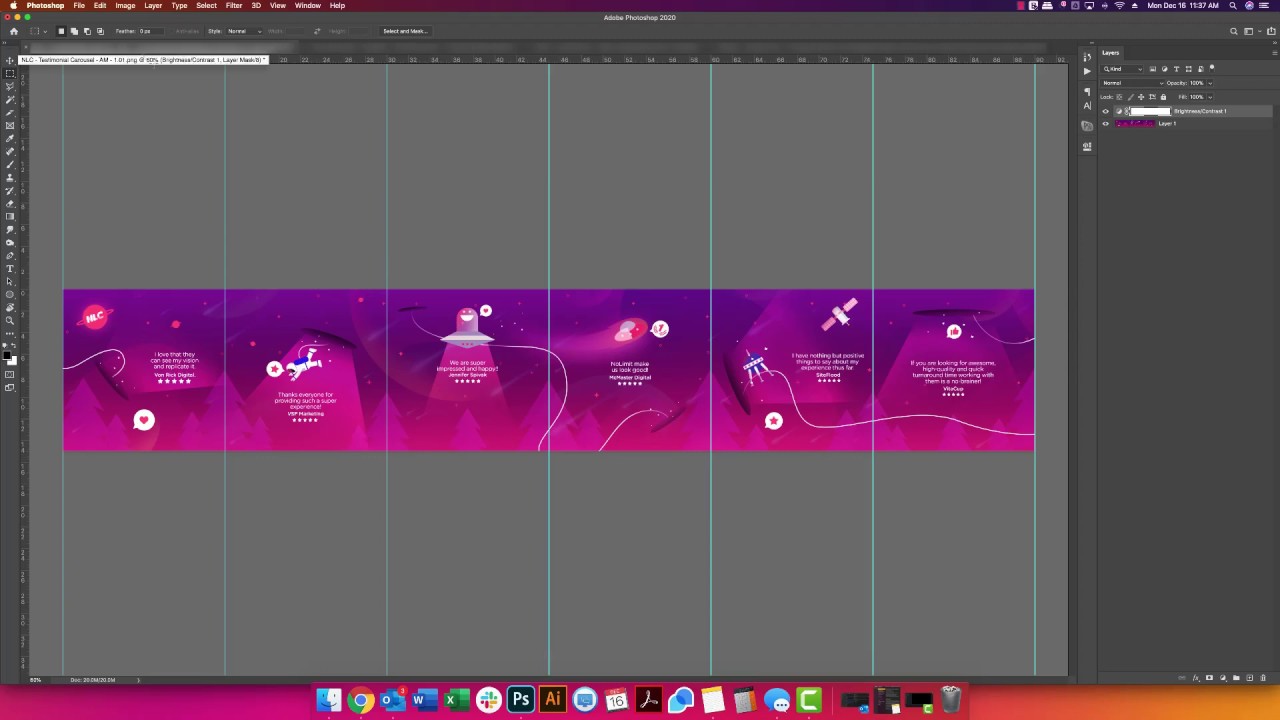This screenshot has height=720, width=1280.
Task: Hide the Layer 1 layer
Action: click(1106, 123)
